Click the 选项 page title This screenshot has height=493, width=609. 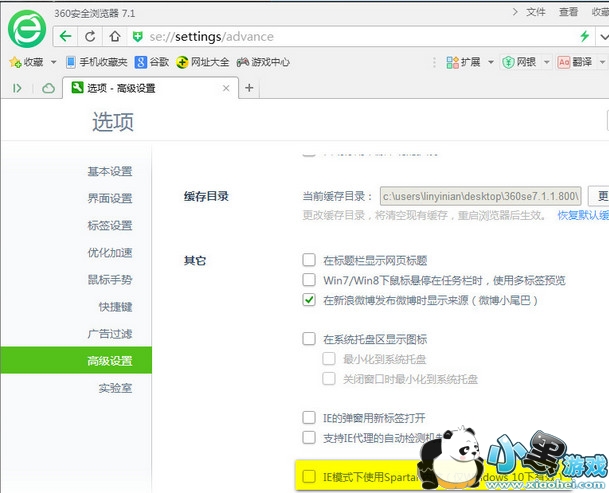pos(113,122)
